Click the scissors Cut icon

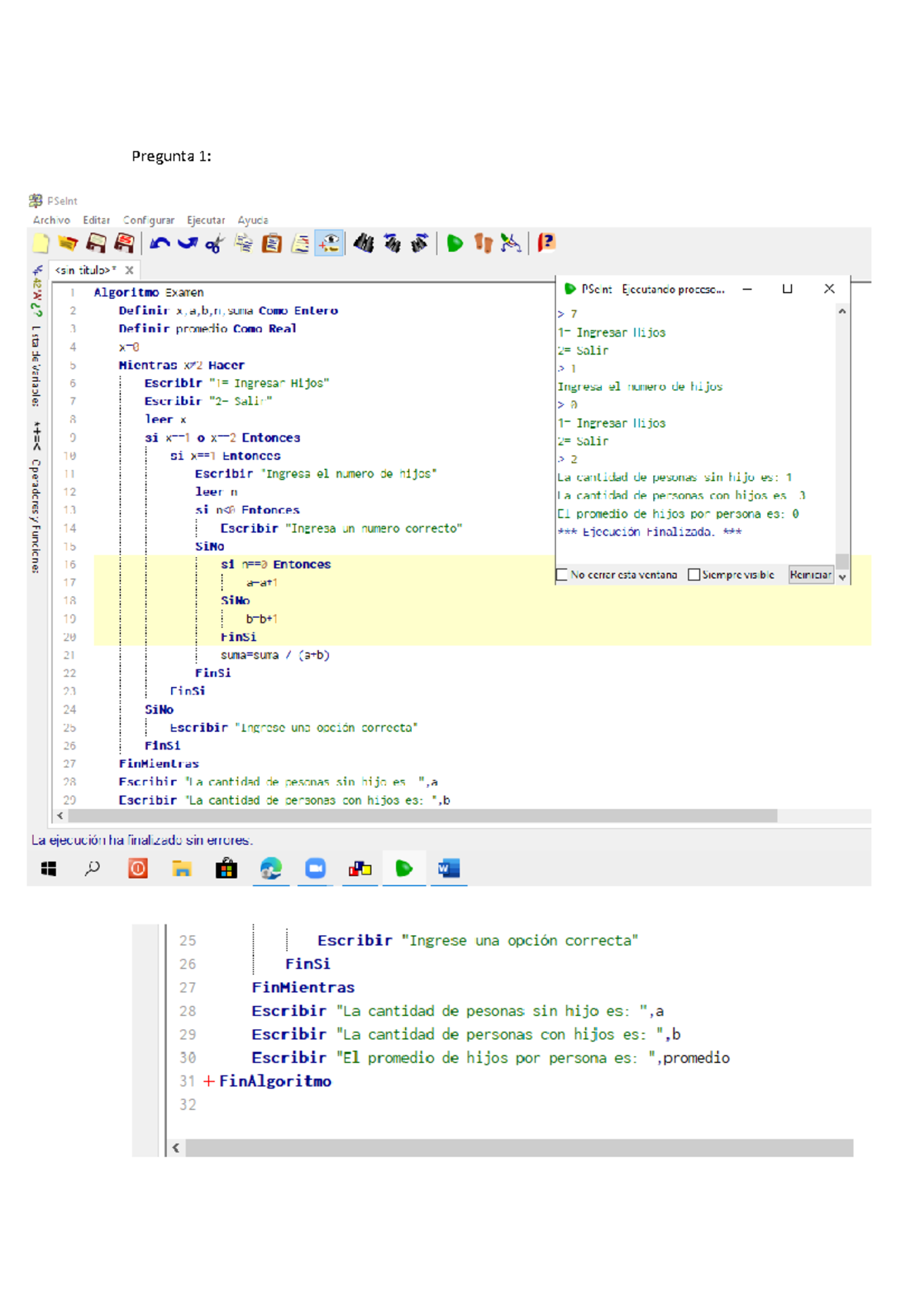pos(215,244)
